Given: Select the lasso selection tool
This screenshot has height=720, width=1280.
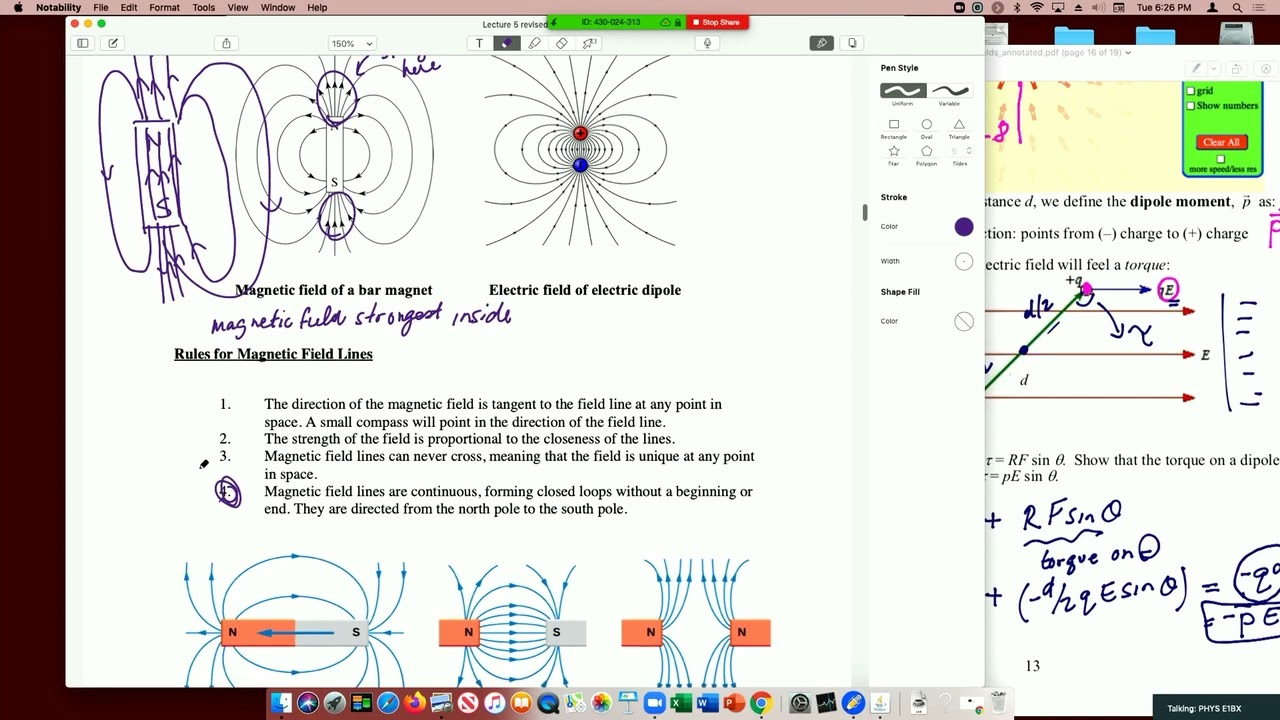Looking at the screenshot, I should tap(589, 43).
